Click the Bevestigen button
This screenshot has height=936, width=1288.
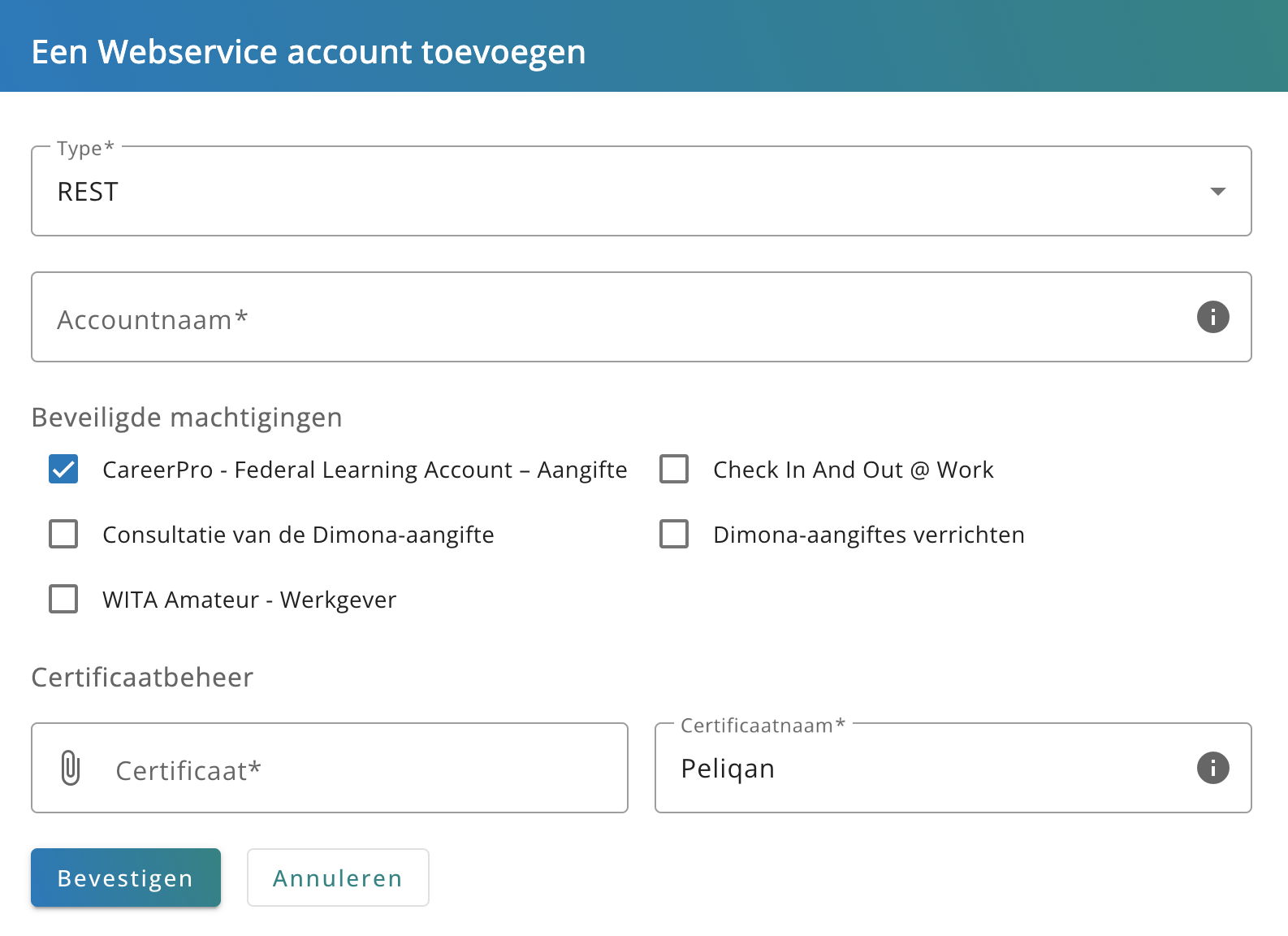tap(126, 877)
